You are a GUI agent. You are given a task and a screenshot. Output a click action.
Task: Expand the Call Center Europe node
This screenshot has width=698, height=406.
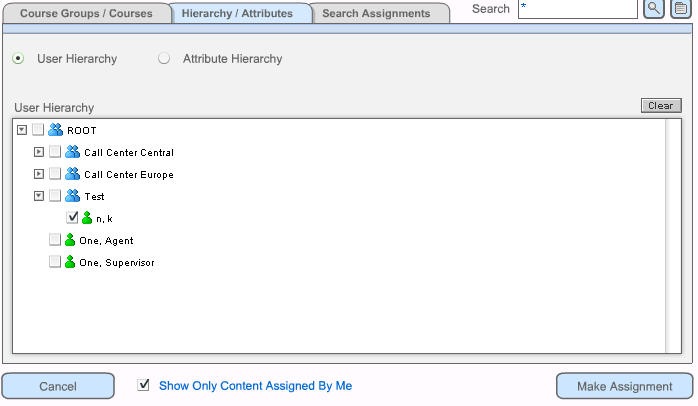tap(39, 174)
